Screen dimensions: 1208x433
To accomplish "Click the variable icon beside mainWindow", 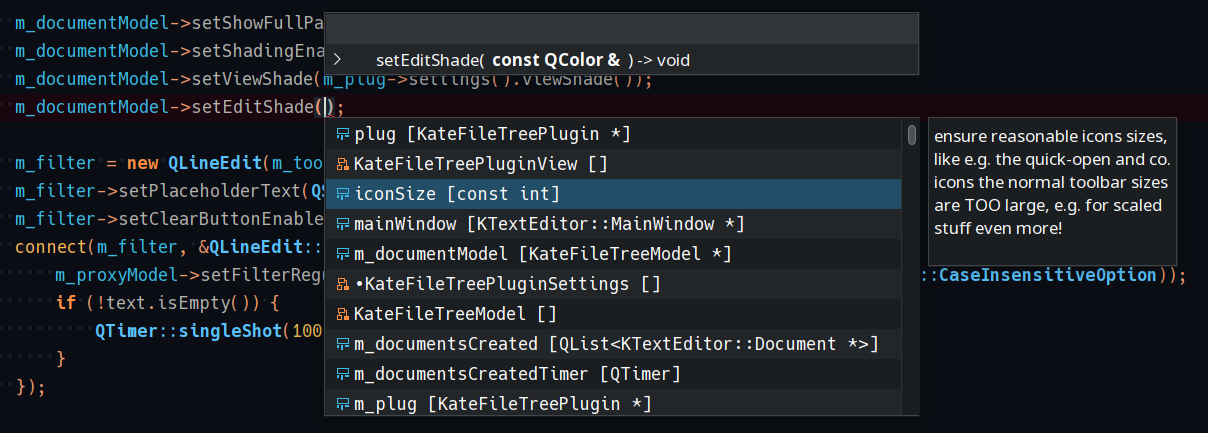I will pos(343,224).
